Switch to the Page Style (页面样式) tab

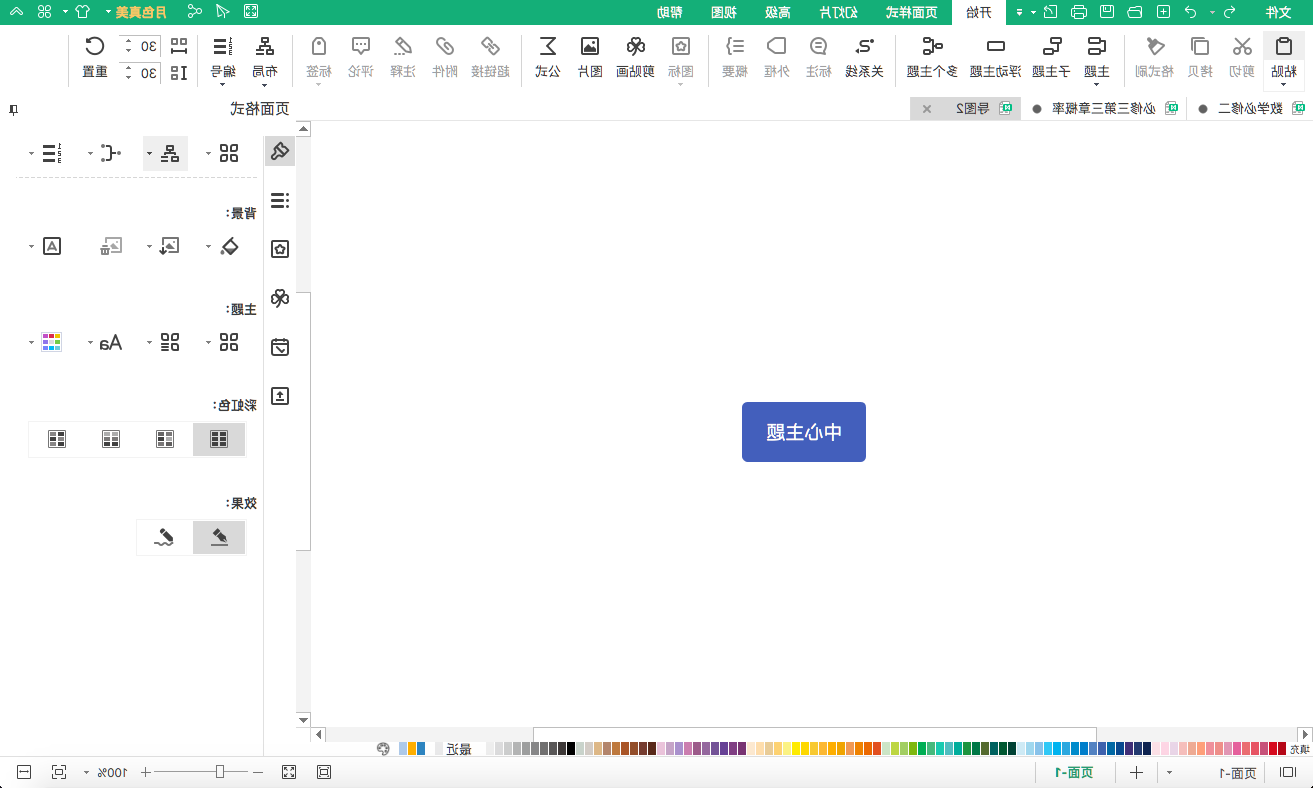pos(912,12)
